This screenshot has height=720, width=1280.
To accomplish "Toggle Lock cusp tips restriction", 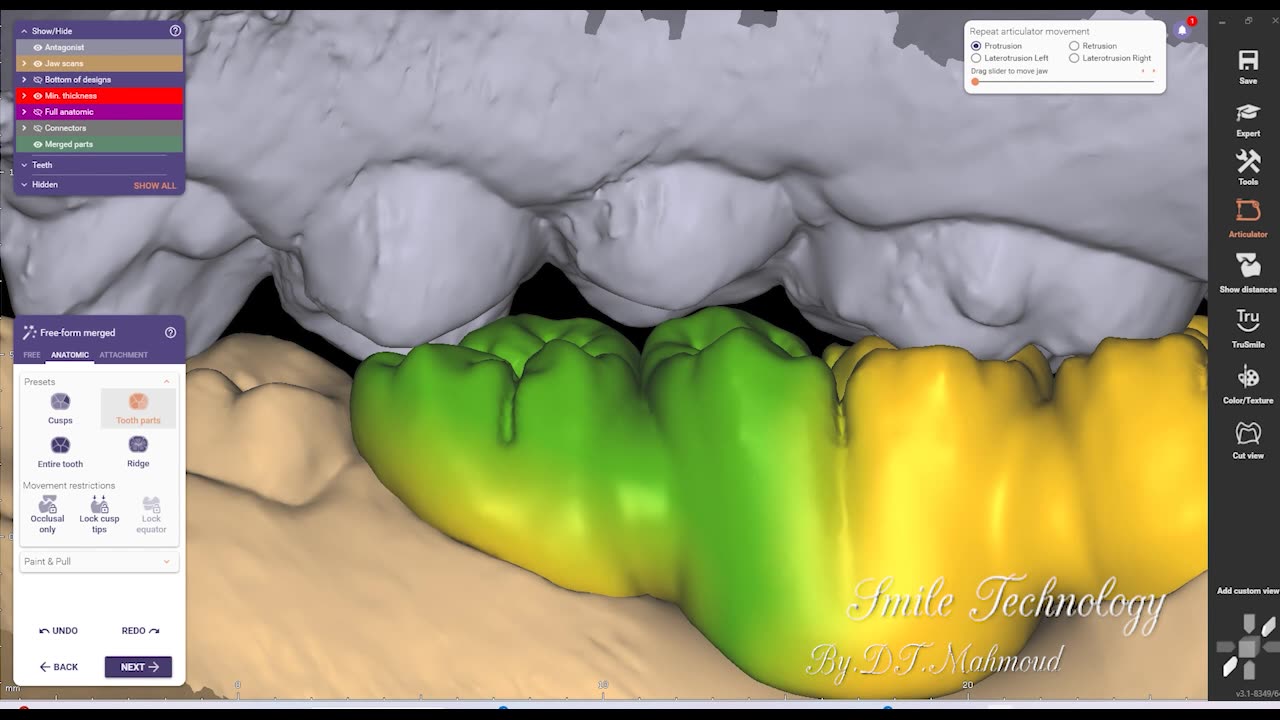I will [x=99, y=514].
